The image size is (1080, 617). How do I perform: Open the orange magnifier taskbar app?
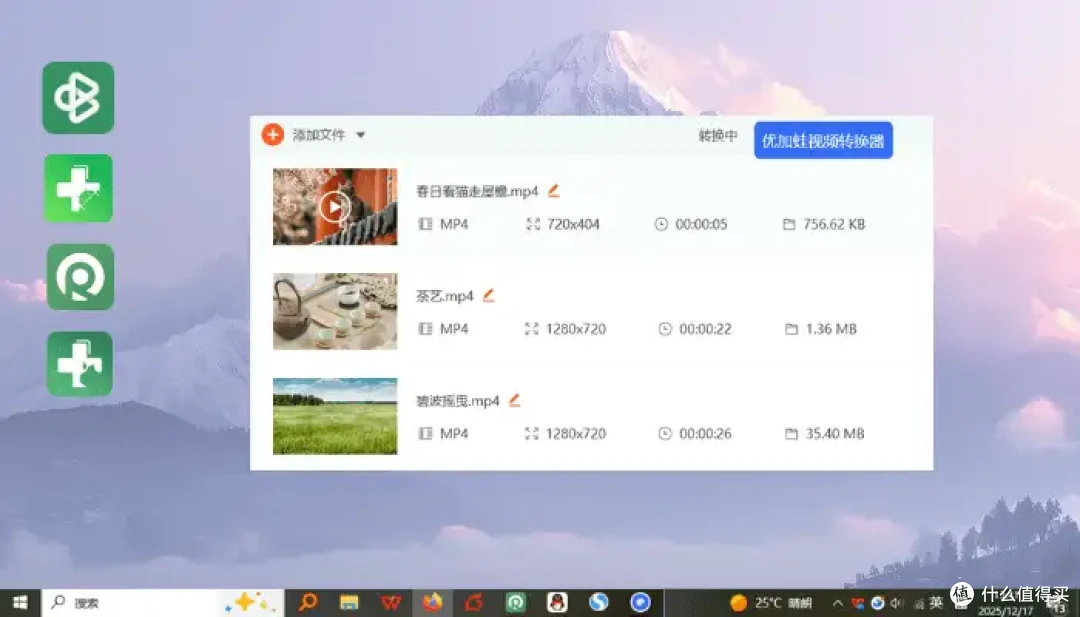[x=308, y=603]
